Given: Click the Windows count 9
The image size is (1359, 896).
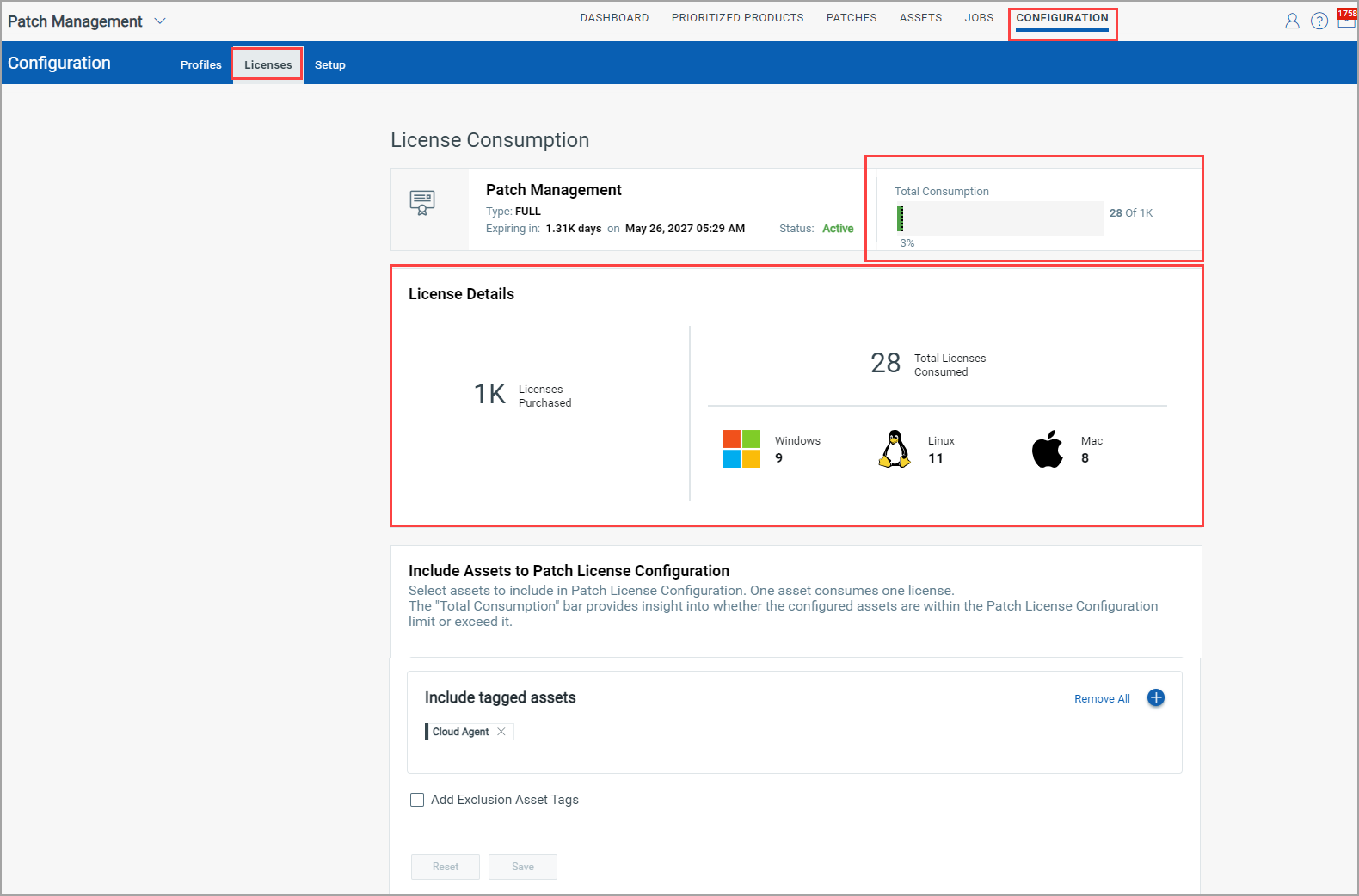Looking at the screenshot, I should 779,458.
